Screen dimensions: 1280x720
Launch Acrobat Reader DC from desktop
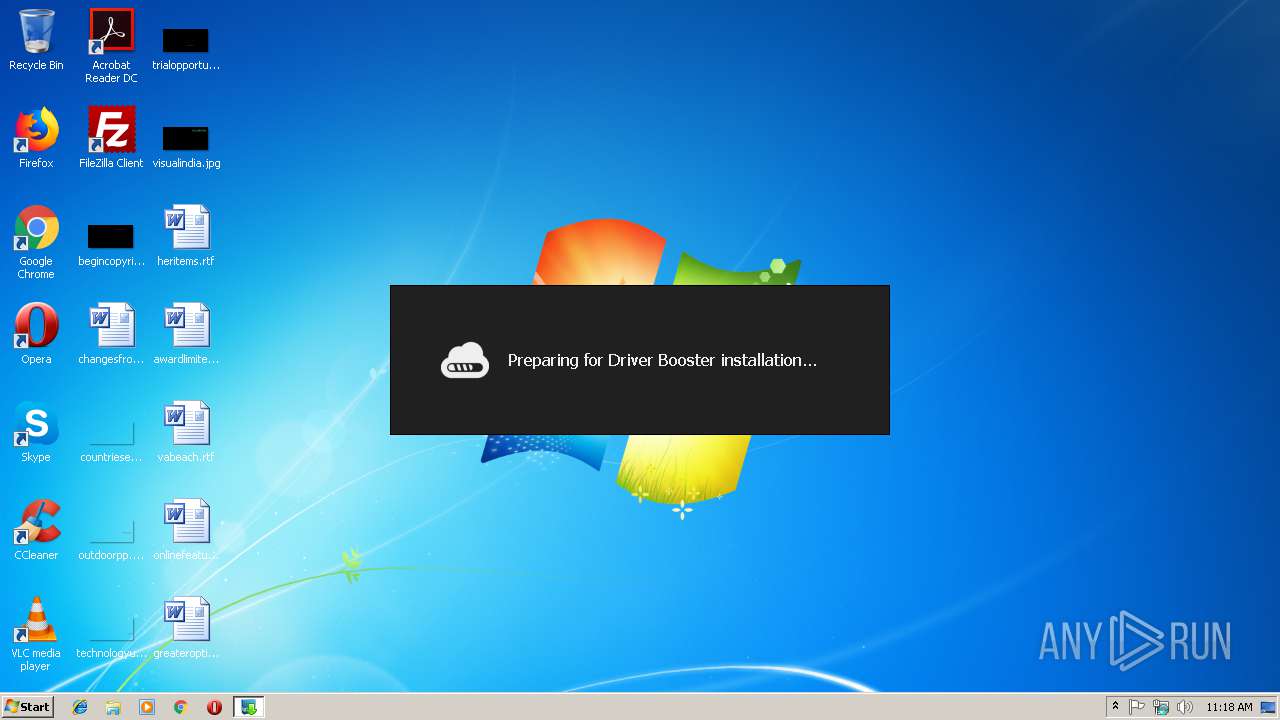[111, 46]
